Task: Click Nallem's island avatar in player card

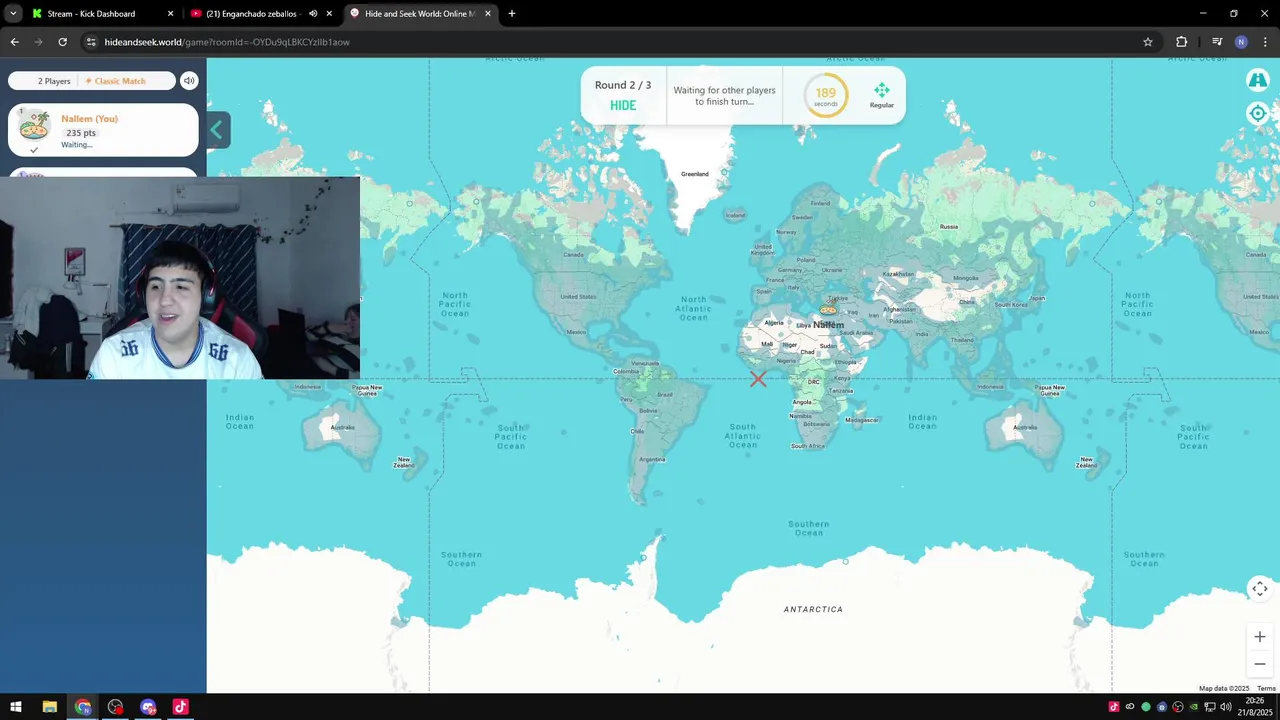Action: click(35, 125)
